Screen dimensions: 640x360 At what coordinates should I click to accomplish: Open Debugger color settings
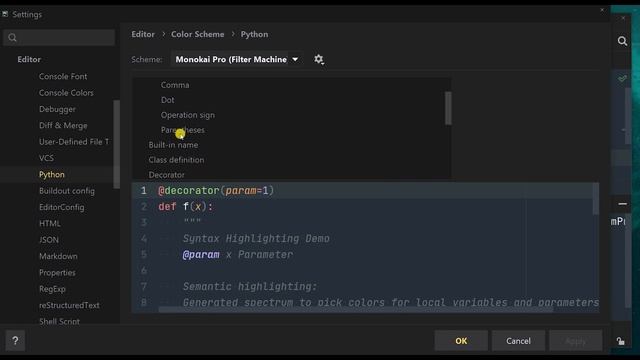(57, 109)
